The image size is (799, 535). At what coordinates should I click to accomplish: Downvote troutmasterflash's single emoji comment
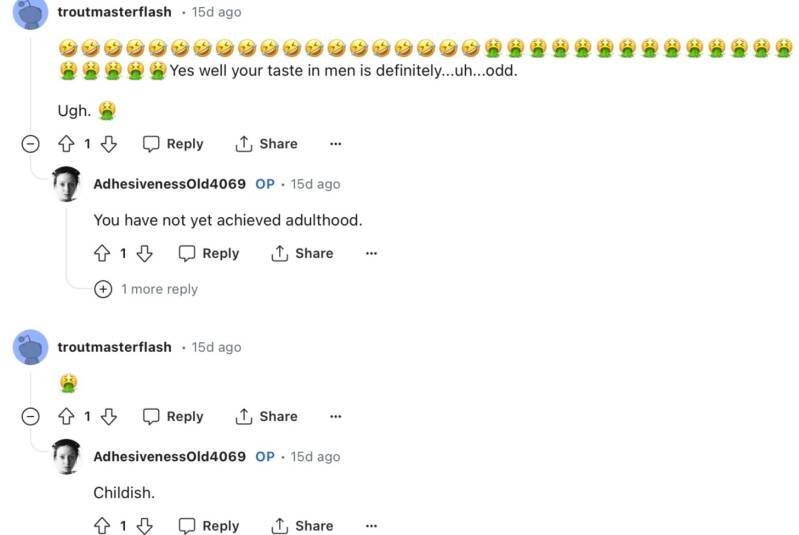pos(109,416)
